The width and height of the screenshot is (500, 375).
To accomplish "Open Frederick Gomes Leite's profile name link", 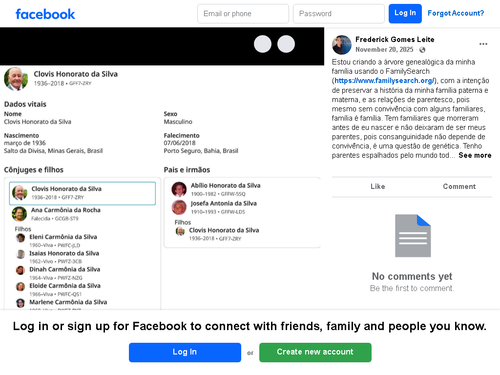I will (x=395, y=40).
